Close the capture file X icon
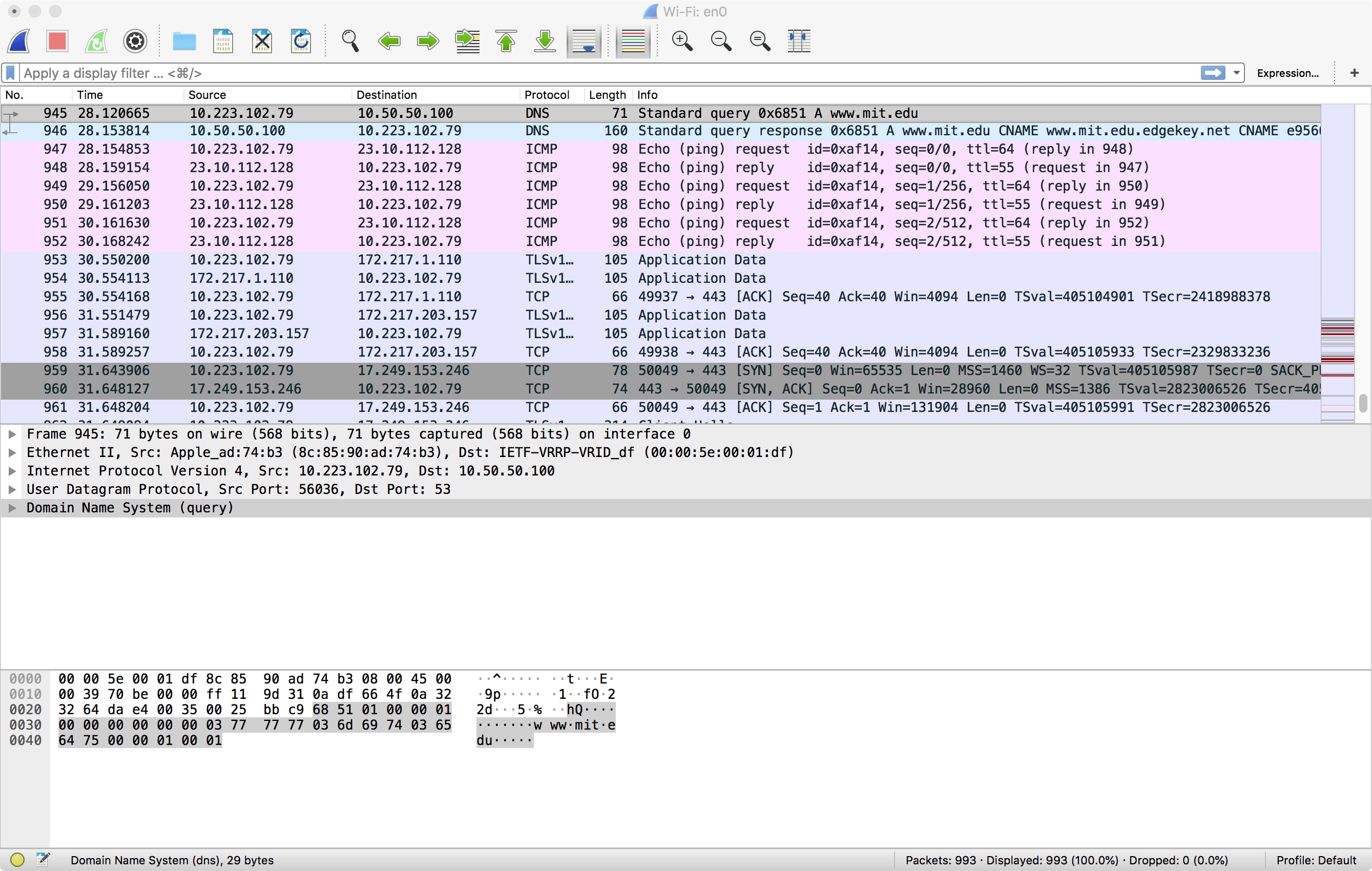1372x871 pixels. pyautogui.click(x=262, y=41)
